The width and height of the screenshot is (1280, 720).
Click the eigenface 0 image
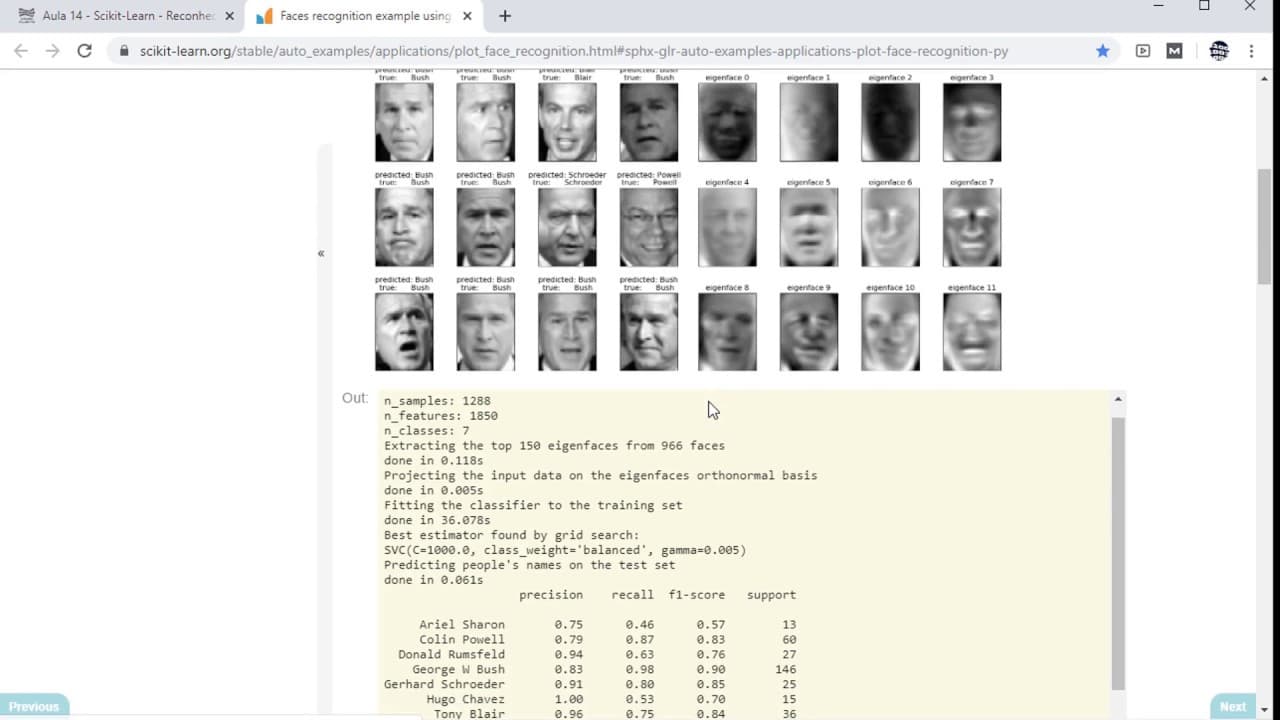pyautogui.click(x=727, y=122)
